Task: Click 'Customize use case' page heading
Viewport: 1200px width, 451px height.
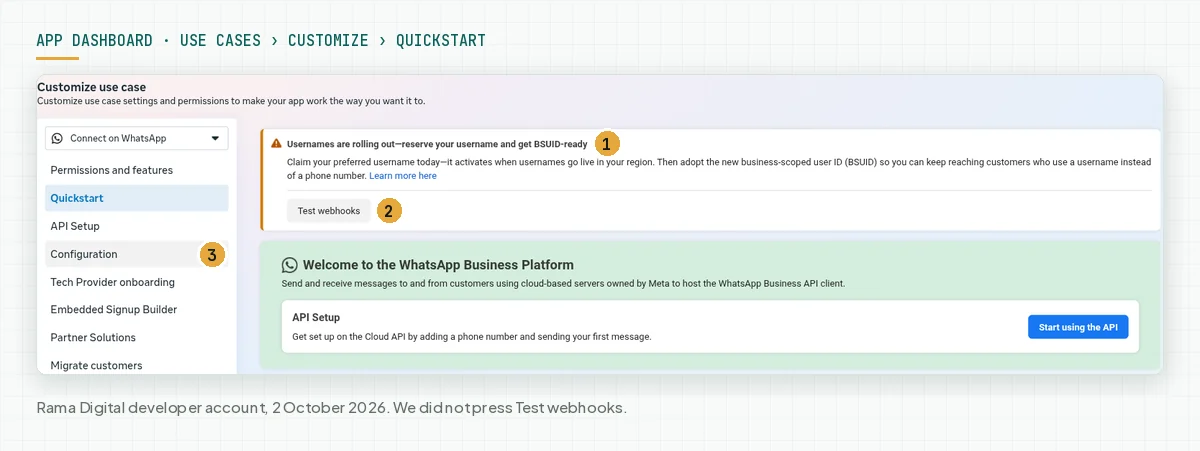Action: point(91,87)
